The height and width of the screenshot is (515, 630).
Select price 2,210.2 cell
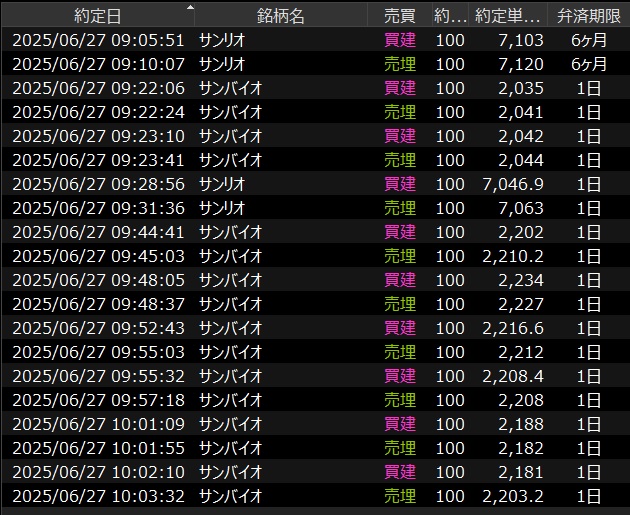click(513, 256)
